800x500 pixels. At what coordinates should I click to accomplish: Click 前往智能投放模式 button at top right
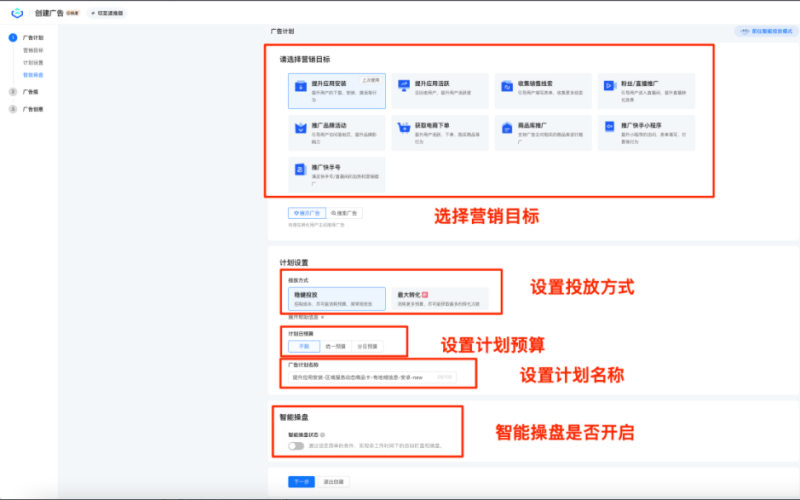(x=766, y=31)
